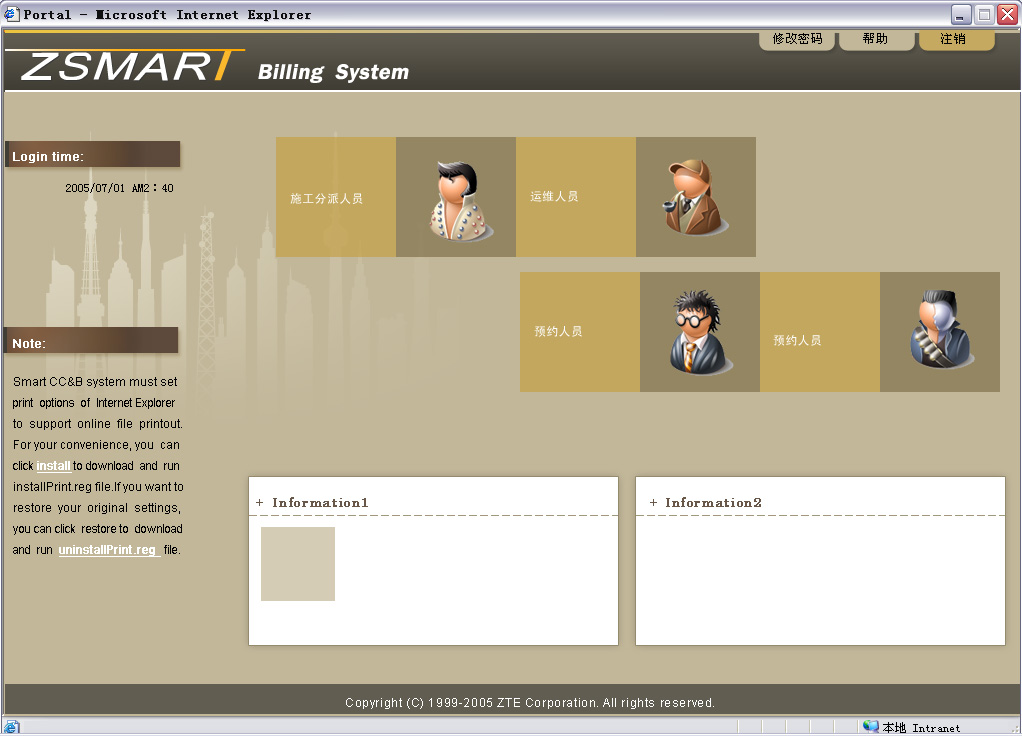This screenshot has height=736, width=1022.
Task: Open 修改密码 to change password
Action: pyautogui.click(x=797, y=39)
